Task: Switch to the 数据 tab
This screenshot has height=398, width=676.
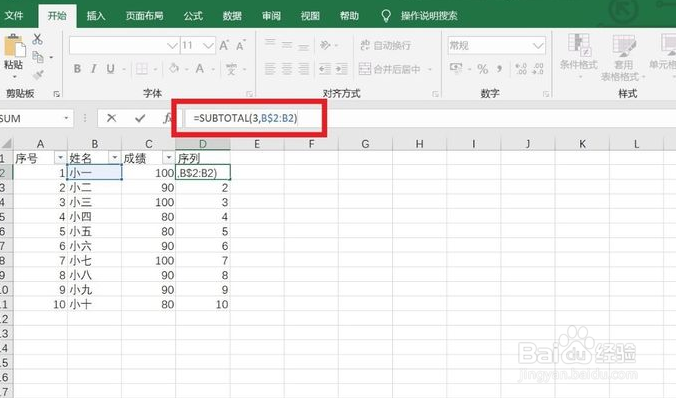Action: tap(232, 16)
